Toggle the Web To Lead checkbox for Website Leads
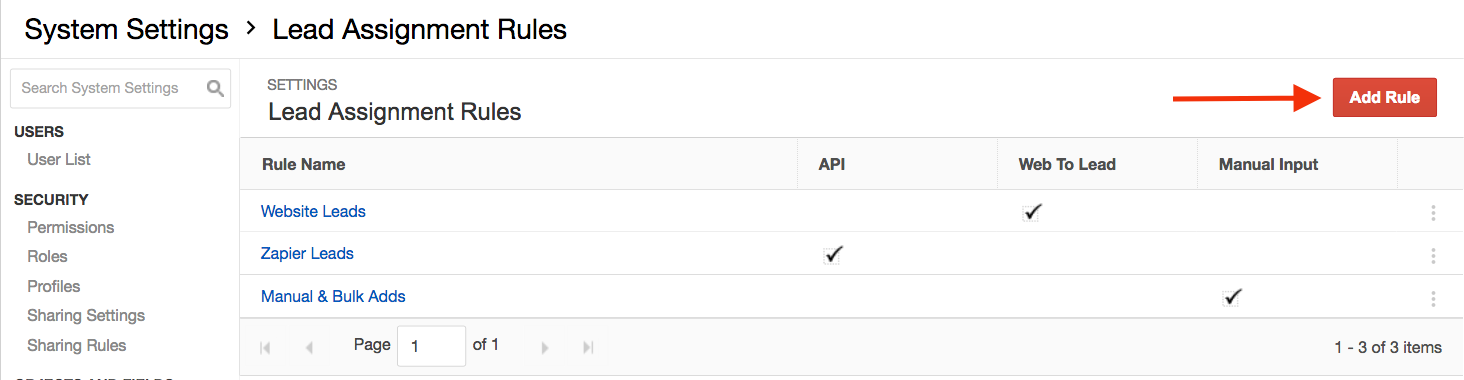 coord(1032,212)
